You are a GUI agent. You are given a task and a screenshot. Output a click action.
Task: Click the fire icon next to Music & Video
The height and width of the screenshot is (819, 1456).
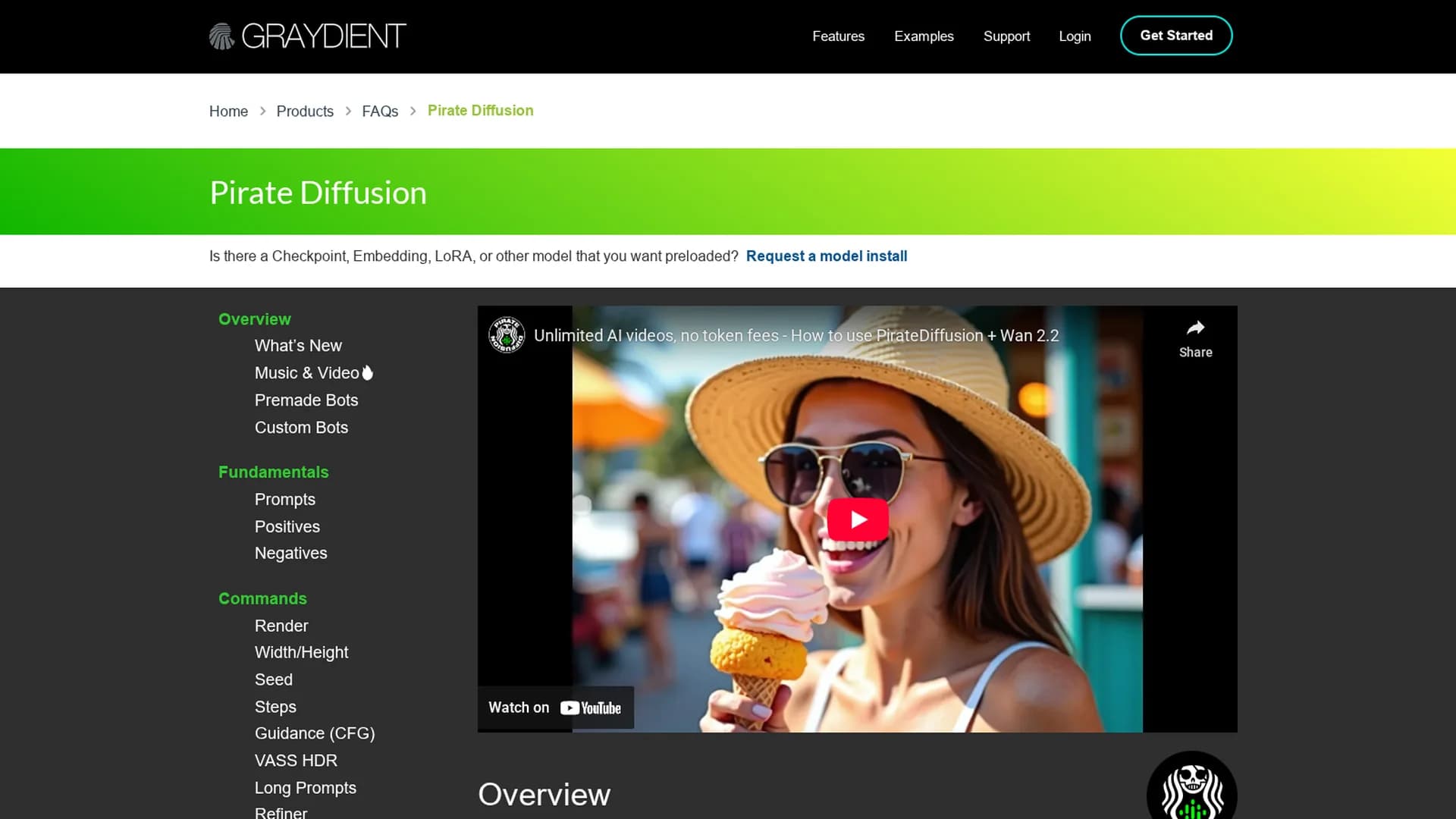click(368, 372)
